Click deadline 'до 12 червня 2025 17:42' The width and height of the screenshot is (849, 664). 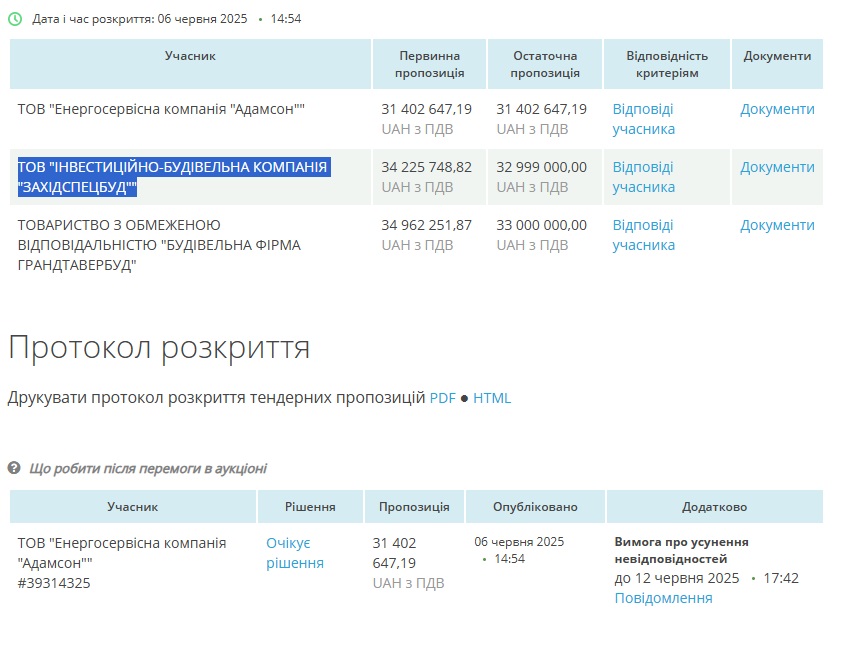pyautogui.click(x=706, y=578)
